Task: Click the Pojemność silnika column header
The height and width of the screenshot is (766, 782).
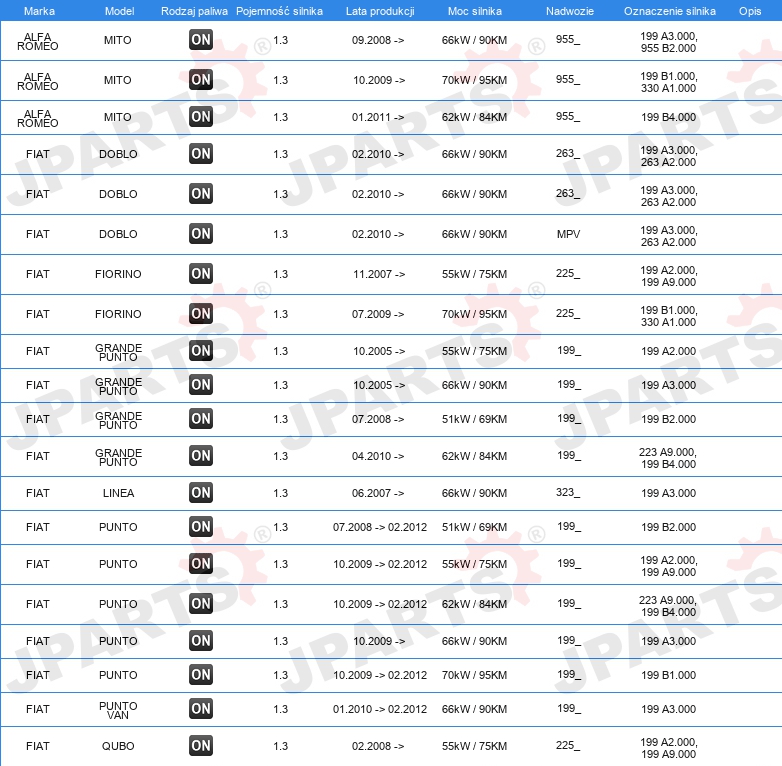Action: tap(279, 11)
